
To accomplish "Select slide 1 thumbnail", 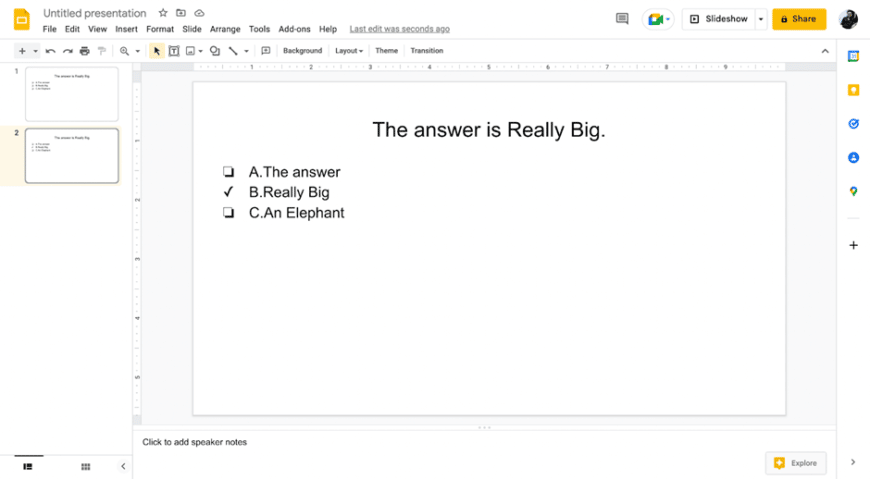I will [x=71, y=94].
